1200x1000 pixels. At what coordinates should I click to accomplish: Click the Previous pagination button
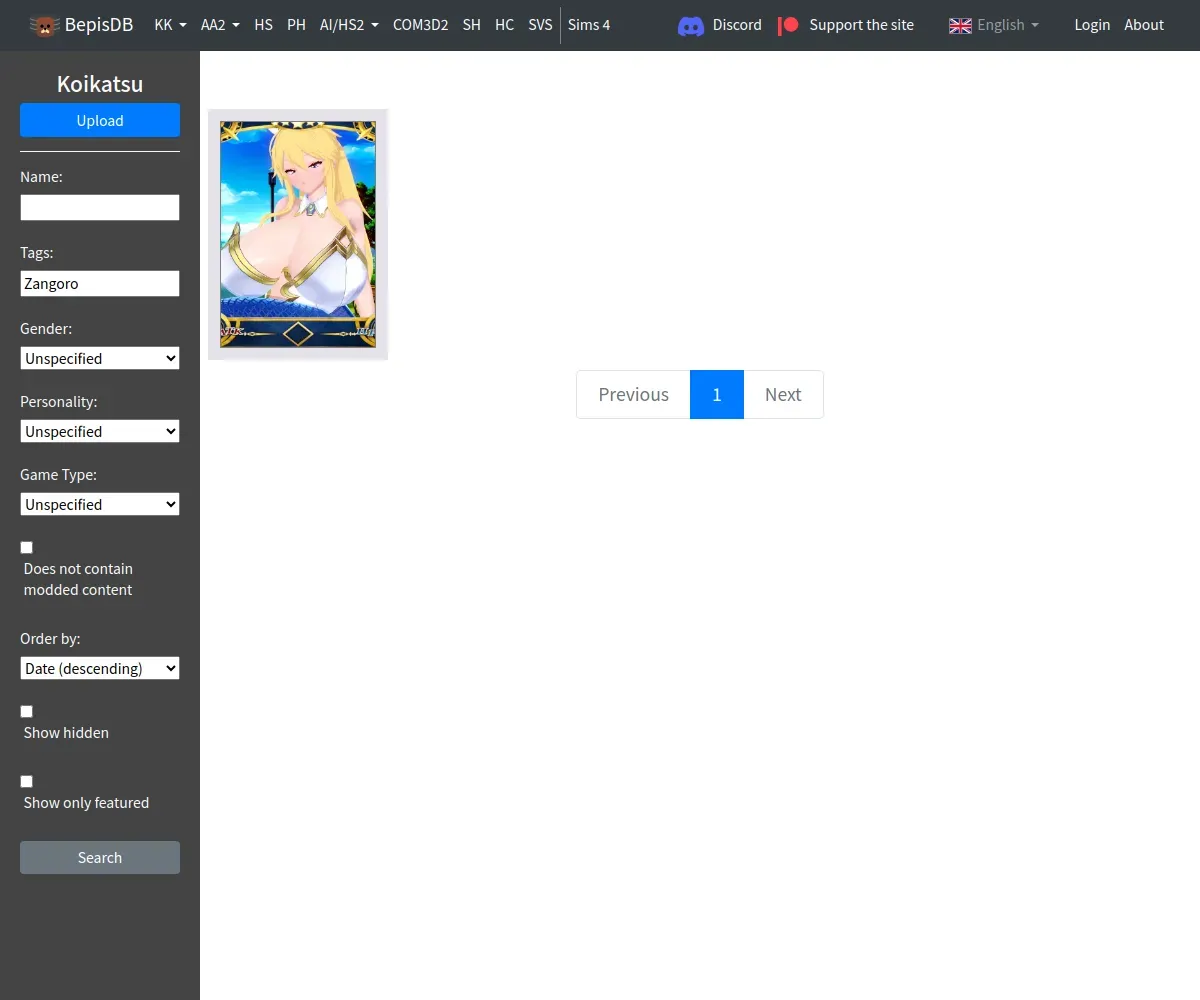633,394
